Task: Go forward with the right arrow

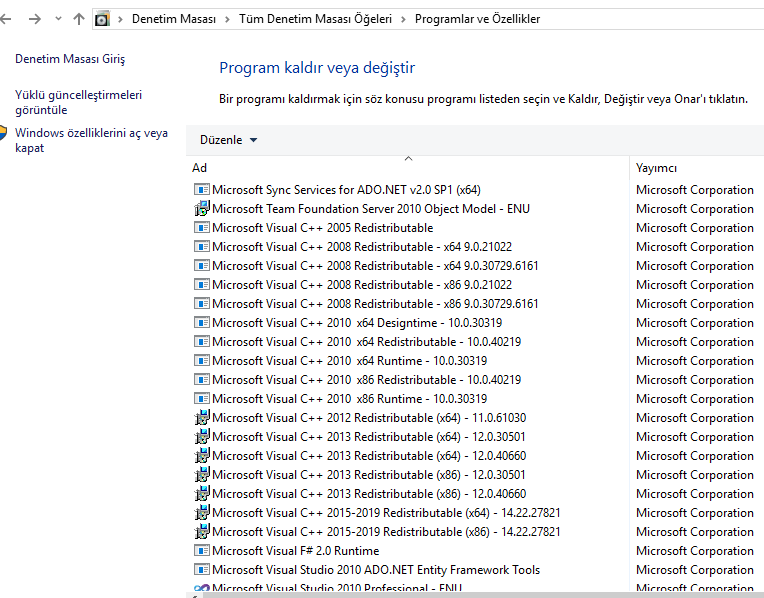Action: click(35, 19)
